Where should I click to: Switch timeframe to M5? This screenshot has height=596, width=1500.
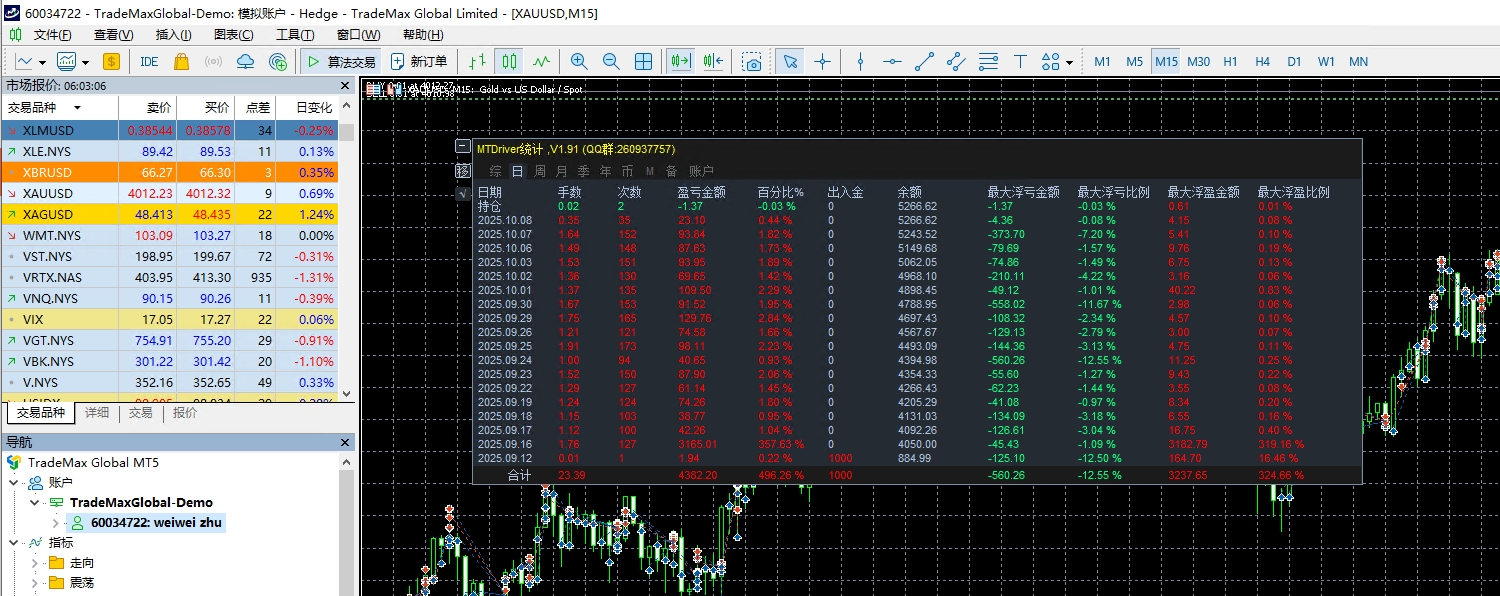(1134, 61)
